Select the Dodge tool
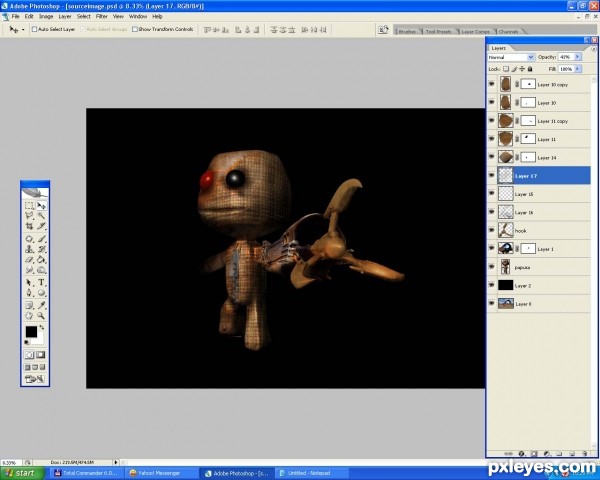Screen dimensions: 600x480 point(41,270)
